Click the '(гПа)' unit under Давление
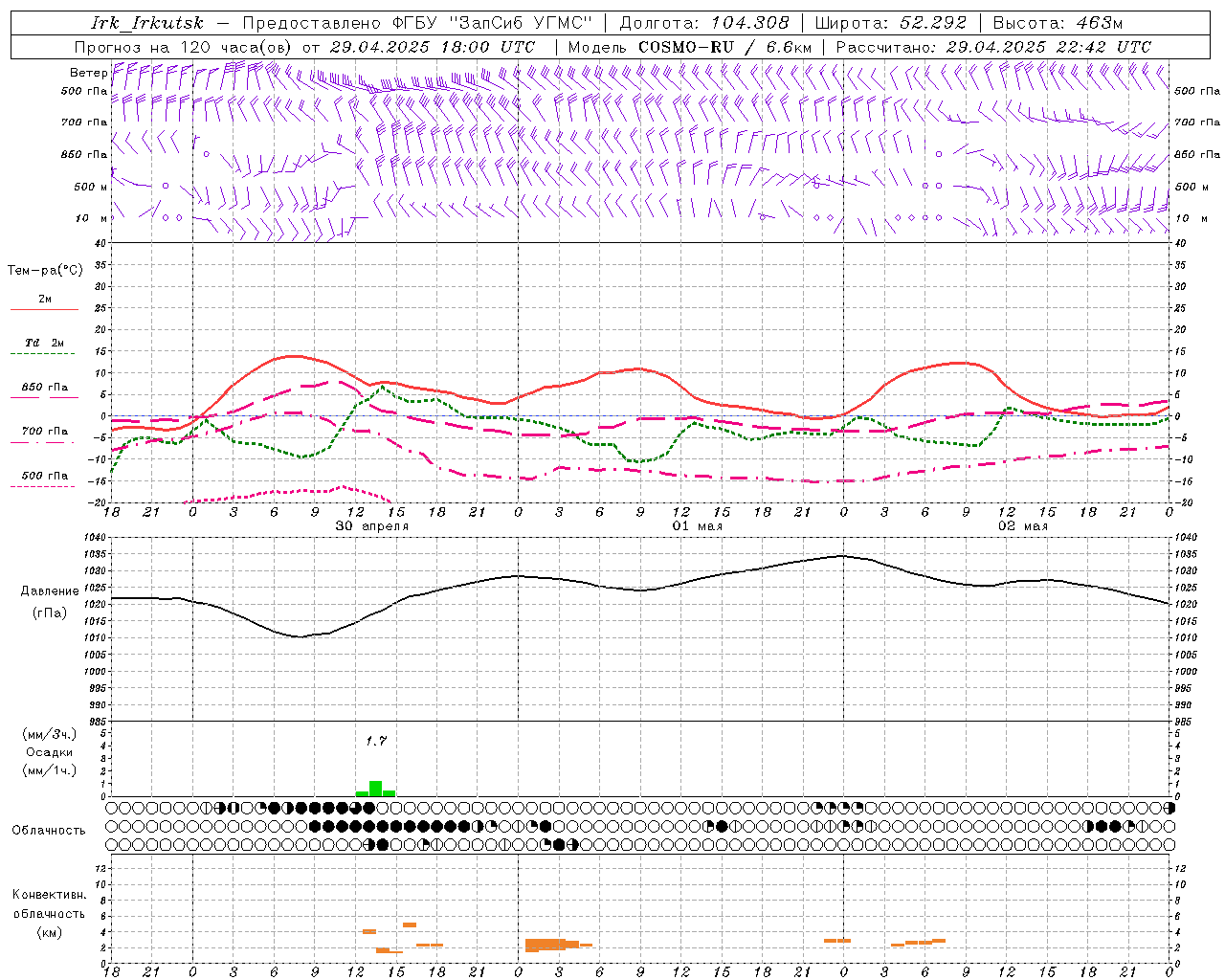1225x980 pixels. click(49, 613)
